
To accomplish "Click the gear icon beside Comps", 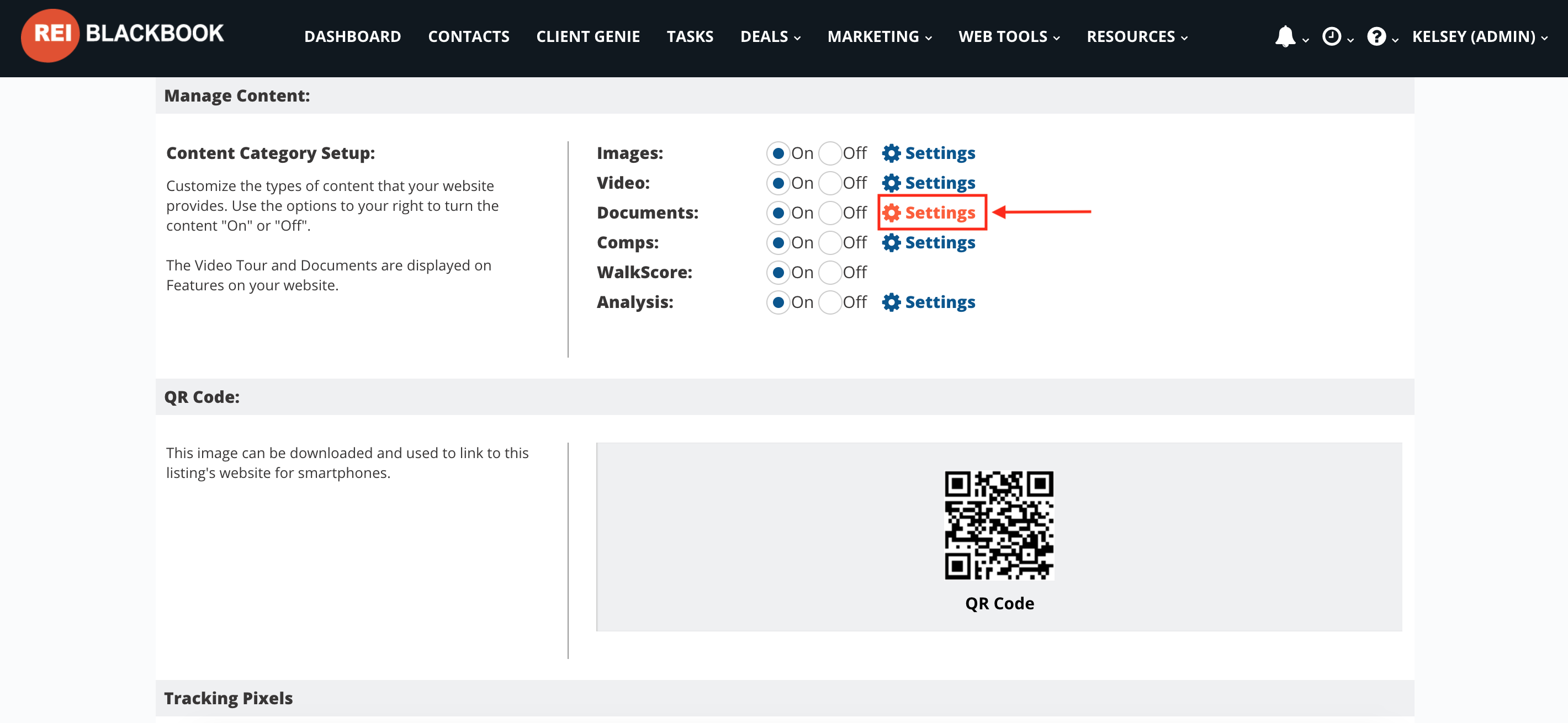I will 891,243.
